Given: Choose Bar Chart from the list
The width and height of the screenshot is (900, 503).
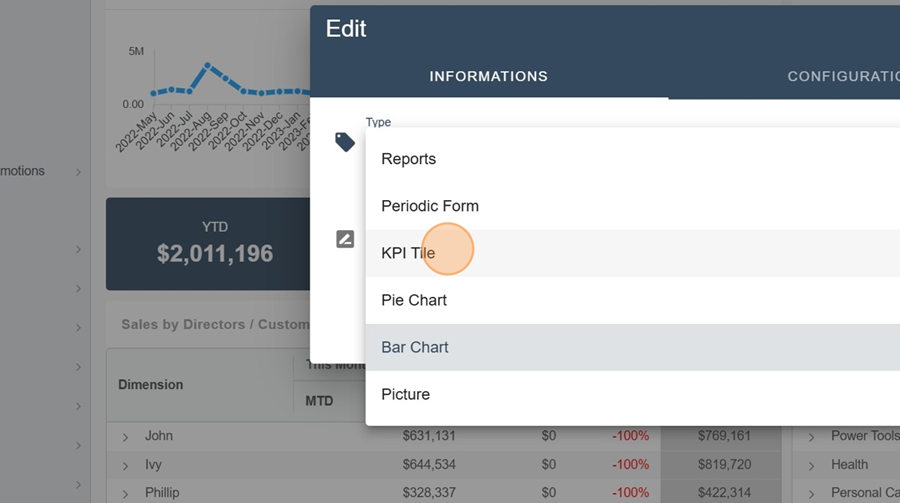Looking at the screenshot, I should tap(415, 347).
